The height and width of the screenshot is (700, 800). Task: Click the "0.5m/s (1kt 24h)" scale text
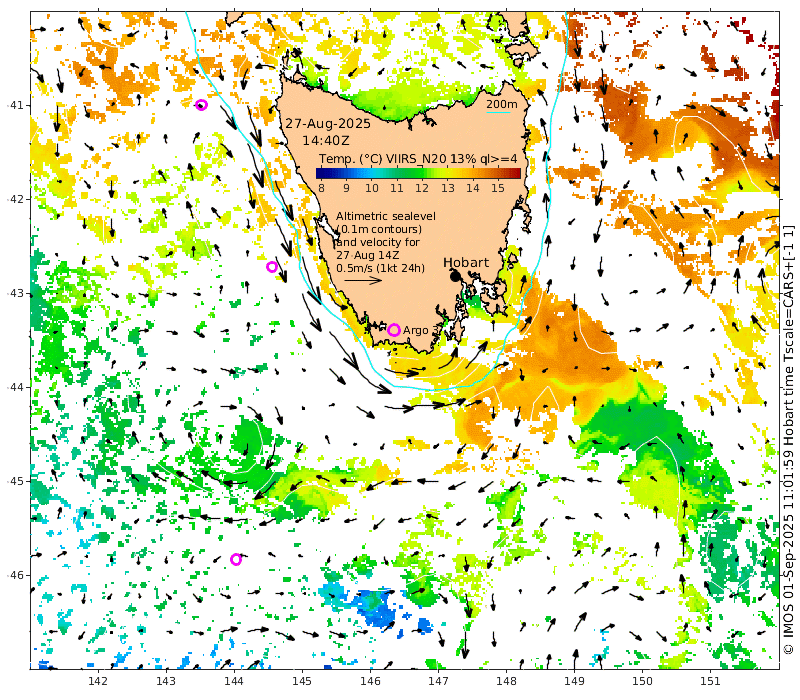point(380,268)
